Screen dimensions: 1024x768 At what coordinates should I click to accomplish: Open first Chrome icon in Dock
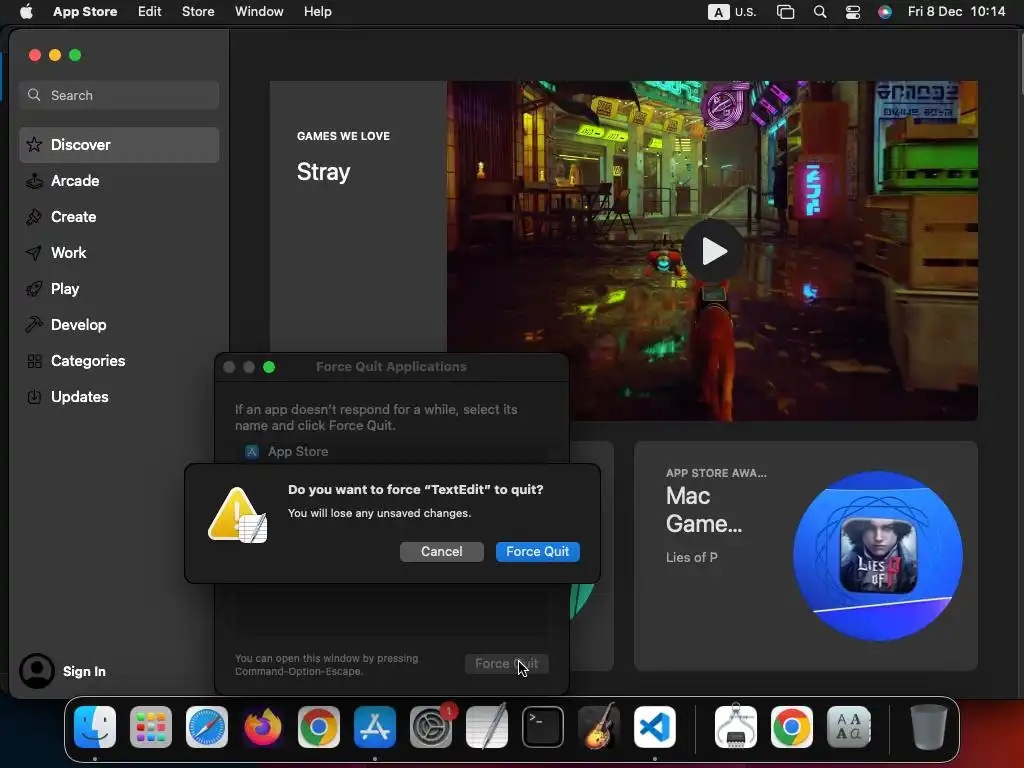pos(319,727)
